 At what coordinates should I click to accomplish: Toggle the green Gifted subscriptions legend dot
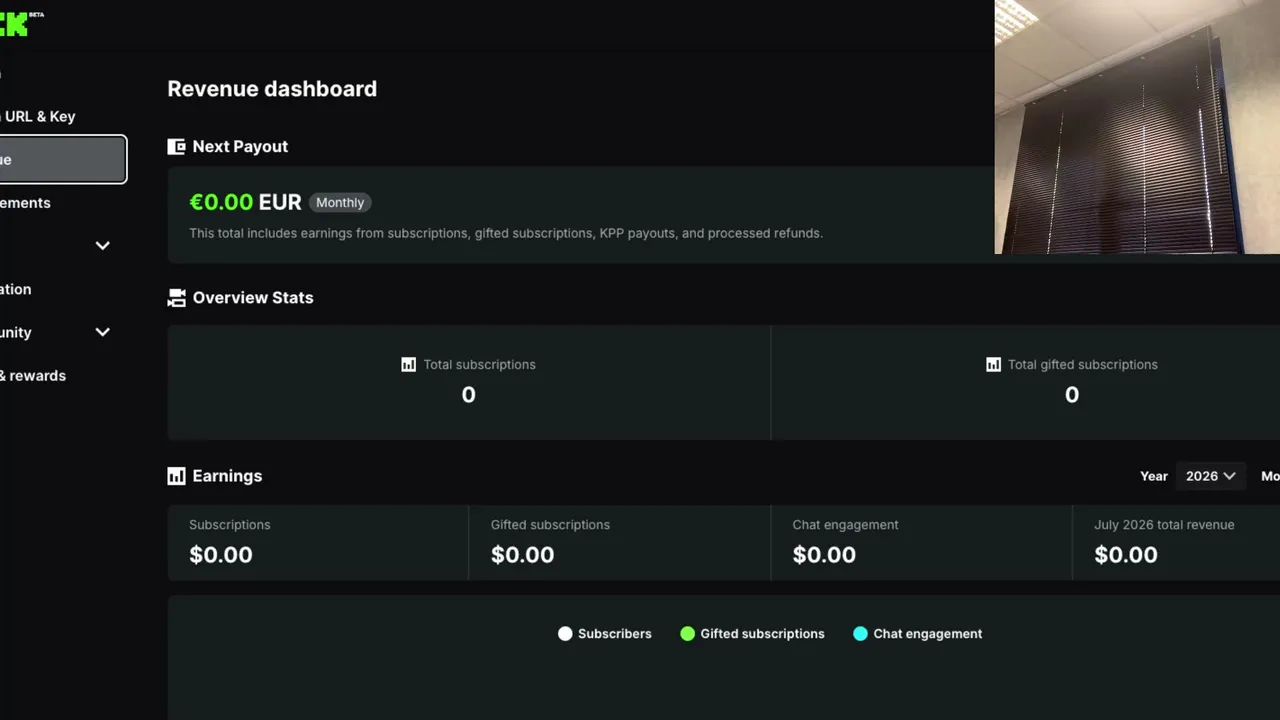(x=687, y=634)
